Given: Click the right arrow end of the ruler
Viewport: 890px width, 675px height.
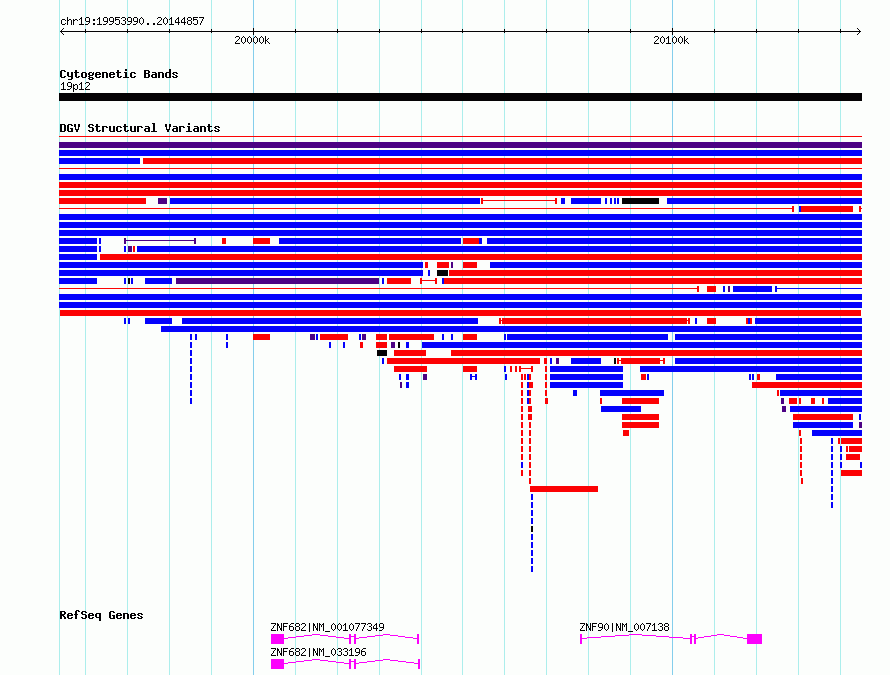Looking at the screenshot, I should click(x=859, y=32).
